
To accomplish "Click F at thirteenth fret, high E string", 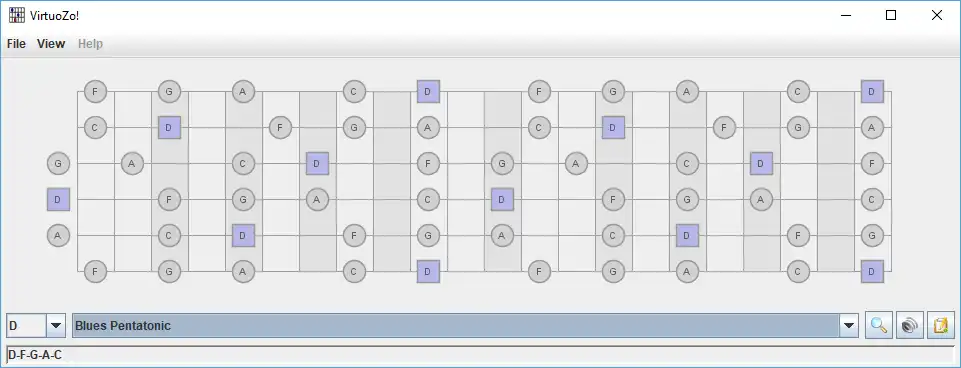I will [x=539, y=92].
